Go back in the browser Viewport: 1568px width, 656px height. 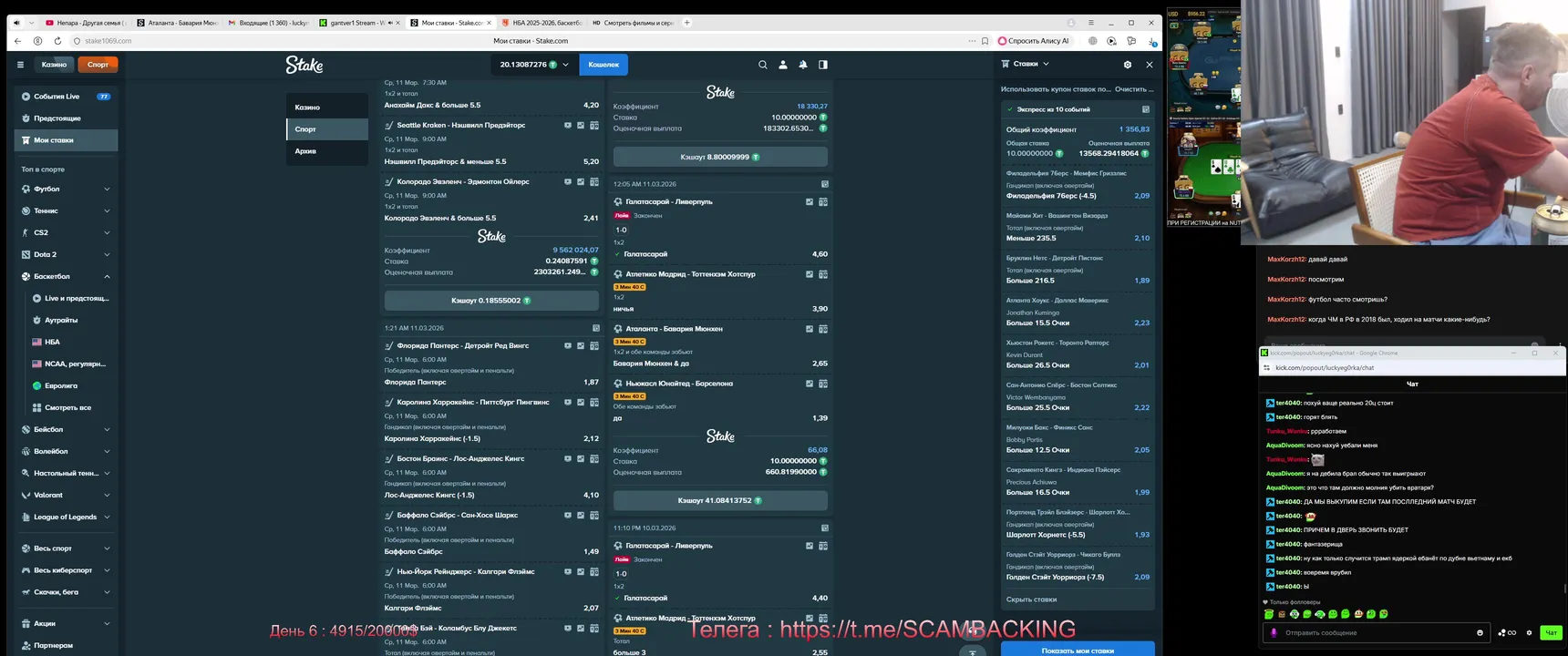click(18, 41)
